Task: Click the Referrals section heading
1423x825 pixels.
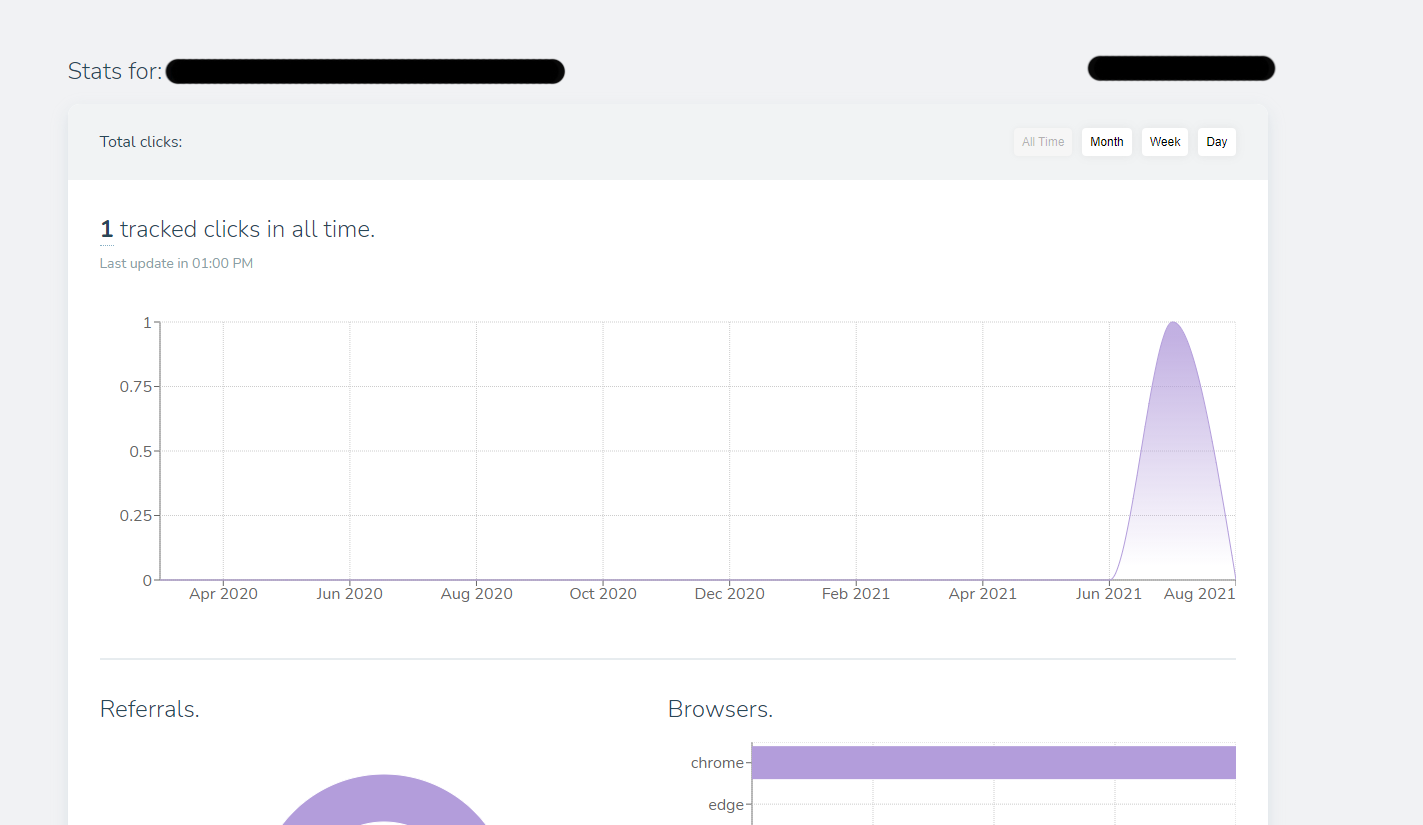Action: pyautogui.click(x=149, y=709)
